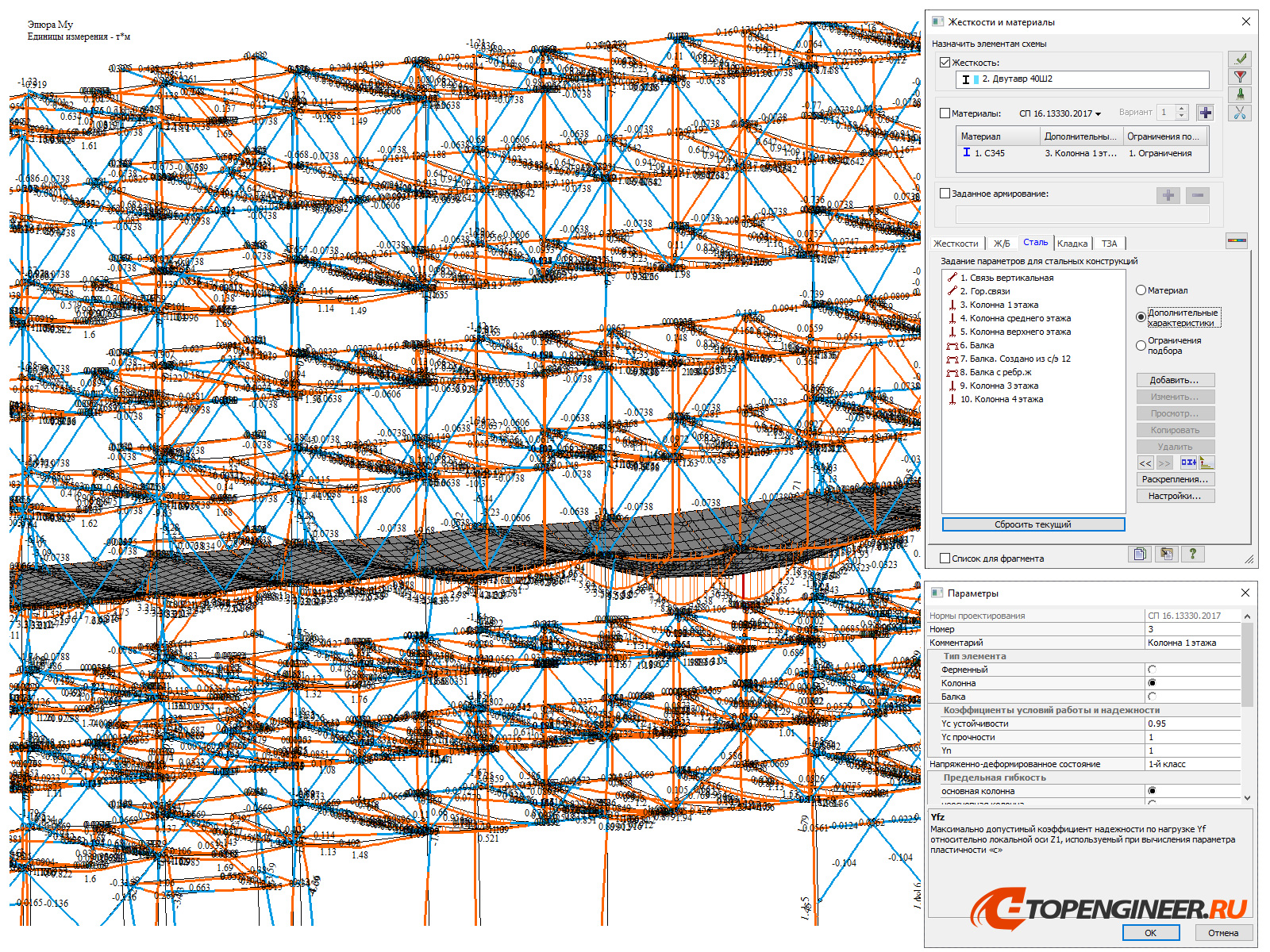Click the blue plus add variant icon

1205,112
